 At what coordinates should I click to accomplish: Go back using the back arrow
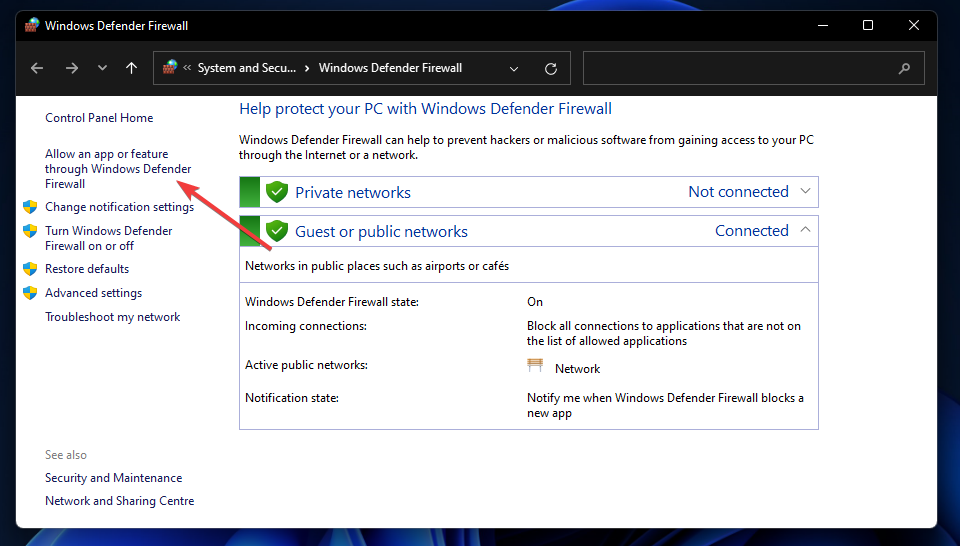pyautogui.click(x=37, y=68)
